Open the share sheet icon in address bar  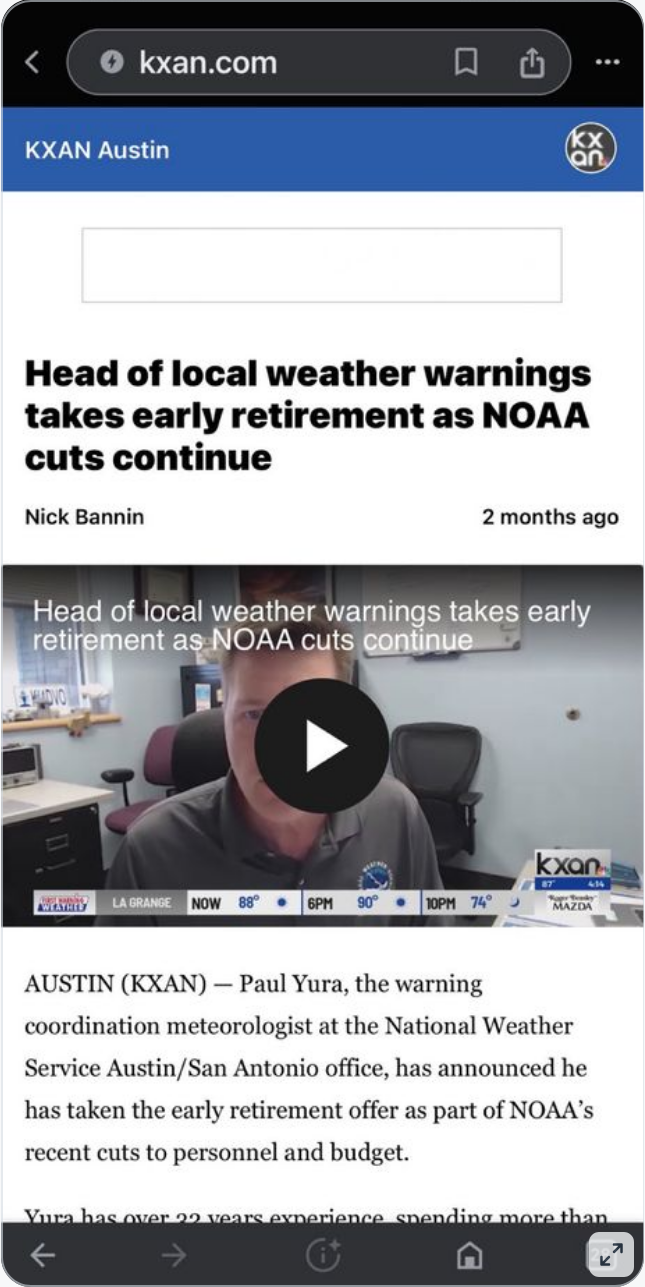click(532, 62)
